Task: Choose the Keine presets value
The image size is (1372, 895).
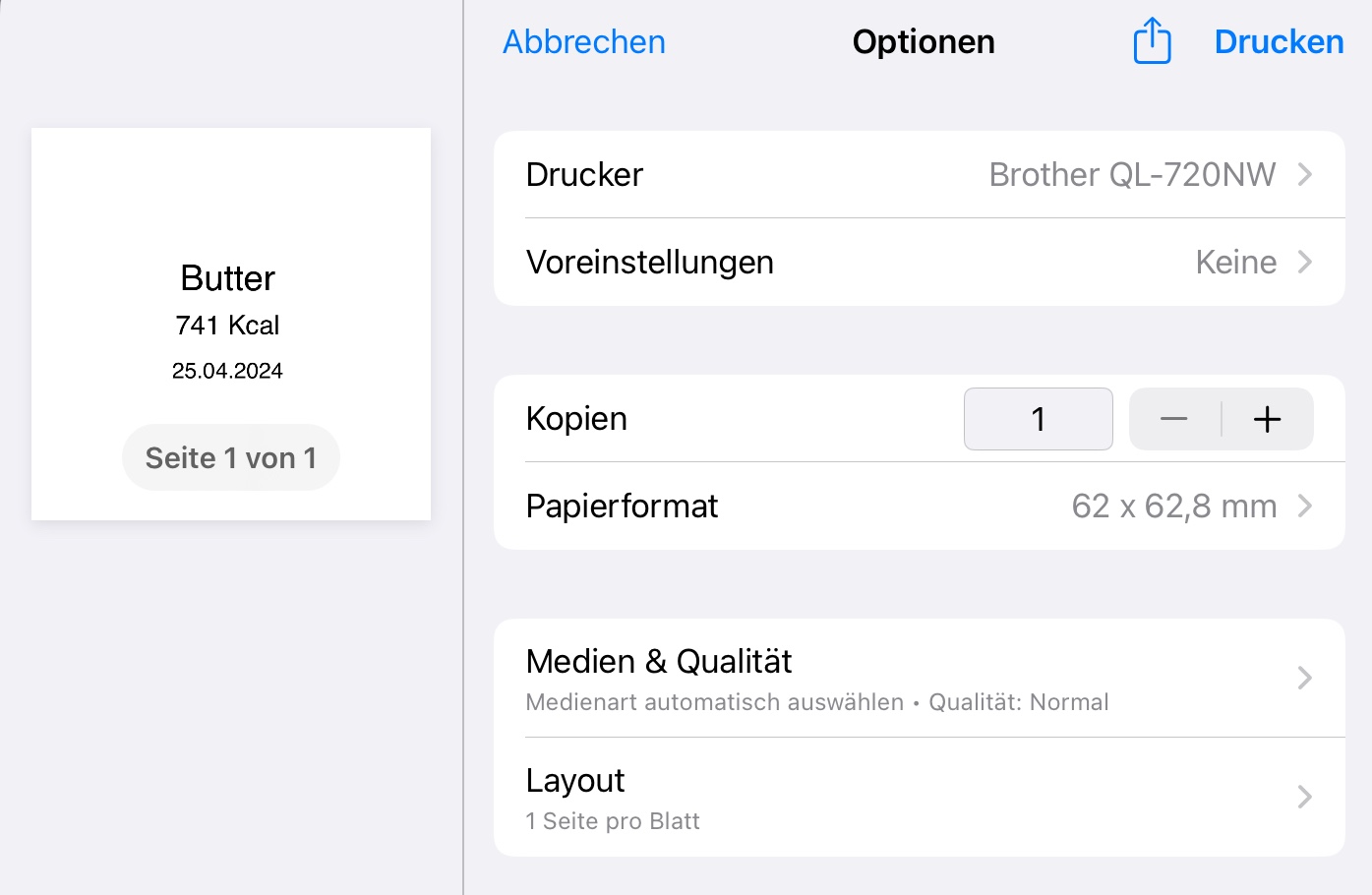Action: point(1235,263)
